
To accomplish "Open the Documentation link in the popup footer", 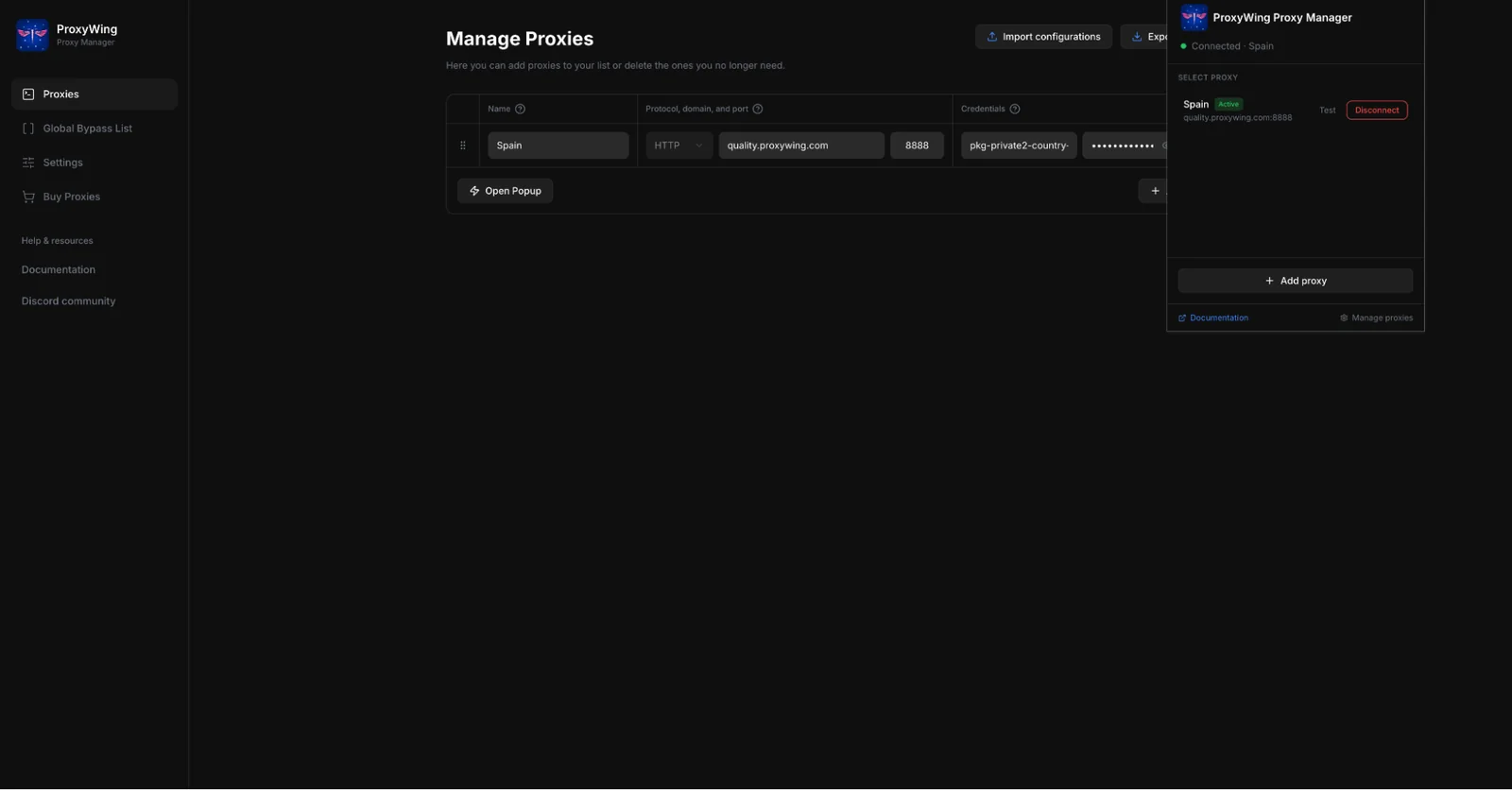I will coord(1213,318).
